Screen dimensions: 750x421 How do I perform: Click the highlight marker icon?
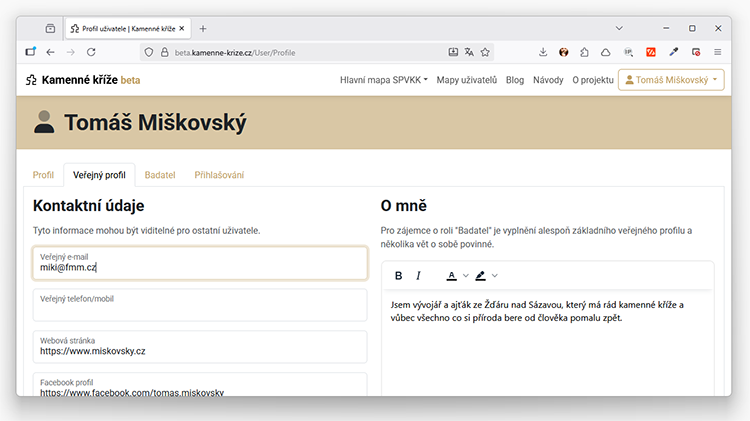480,276
